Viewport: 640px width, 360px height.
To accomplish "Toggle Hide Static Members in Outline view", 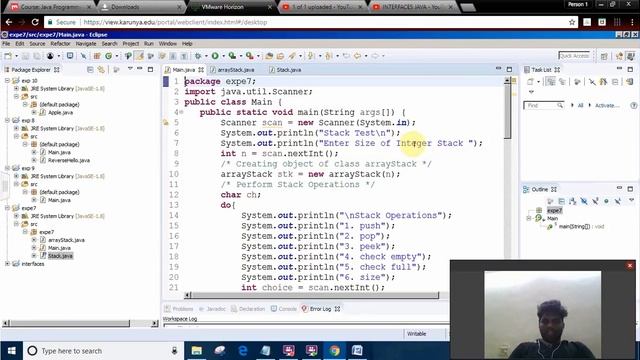I will [x=595, y=201].
